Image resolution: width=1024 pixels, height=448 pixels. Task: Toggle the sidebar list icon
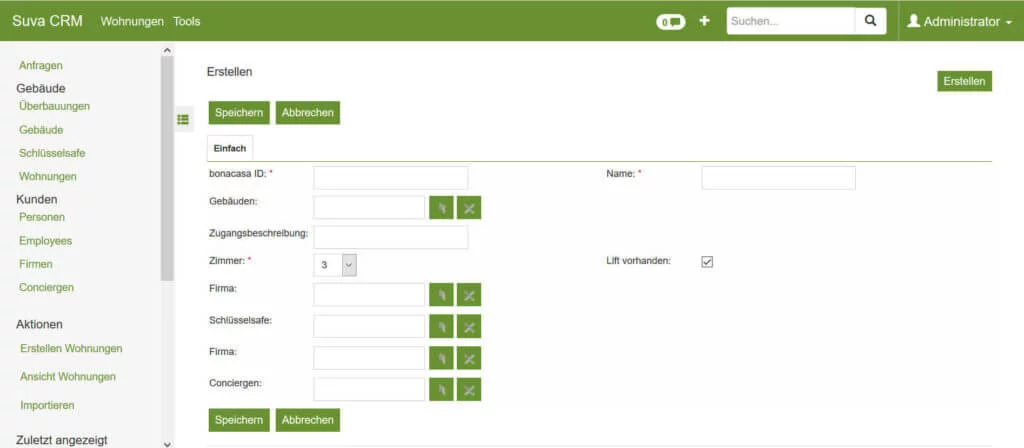(183, 119)
